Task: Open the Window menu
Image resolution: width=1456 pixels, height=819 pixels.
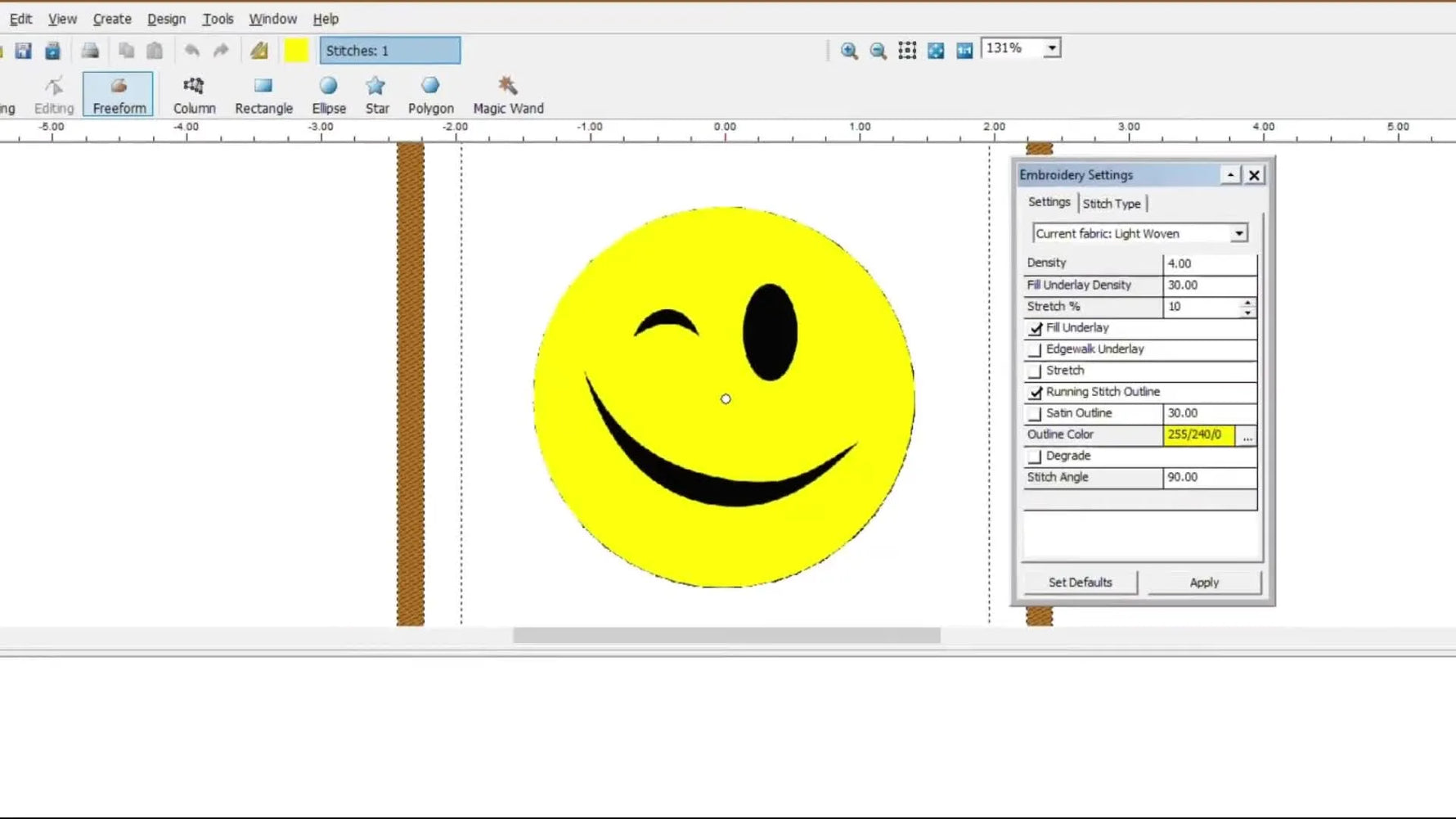Action: pyautogui.click(x=272, y=18)
